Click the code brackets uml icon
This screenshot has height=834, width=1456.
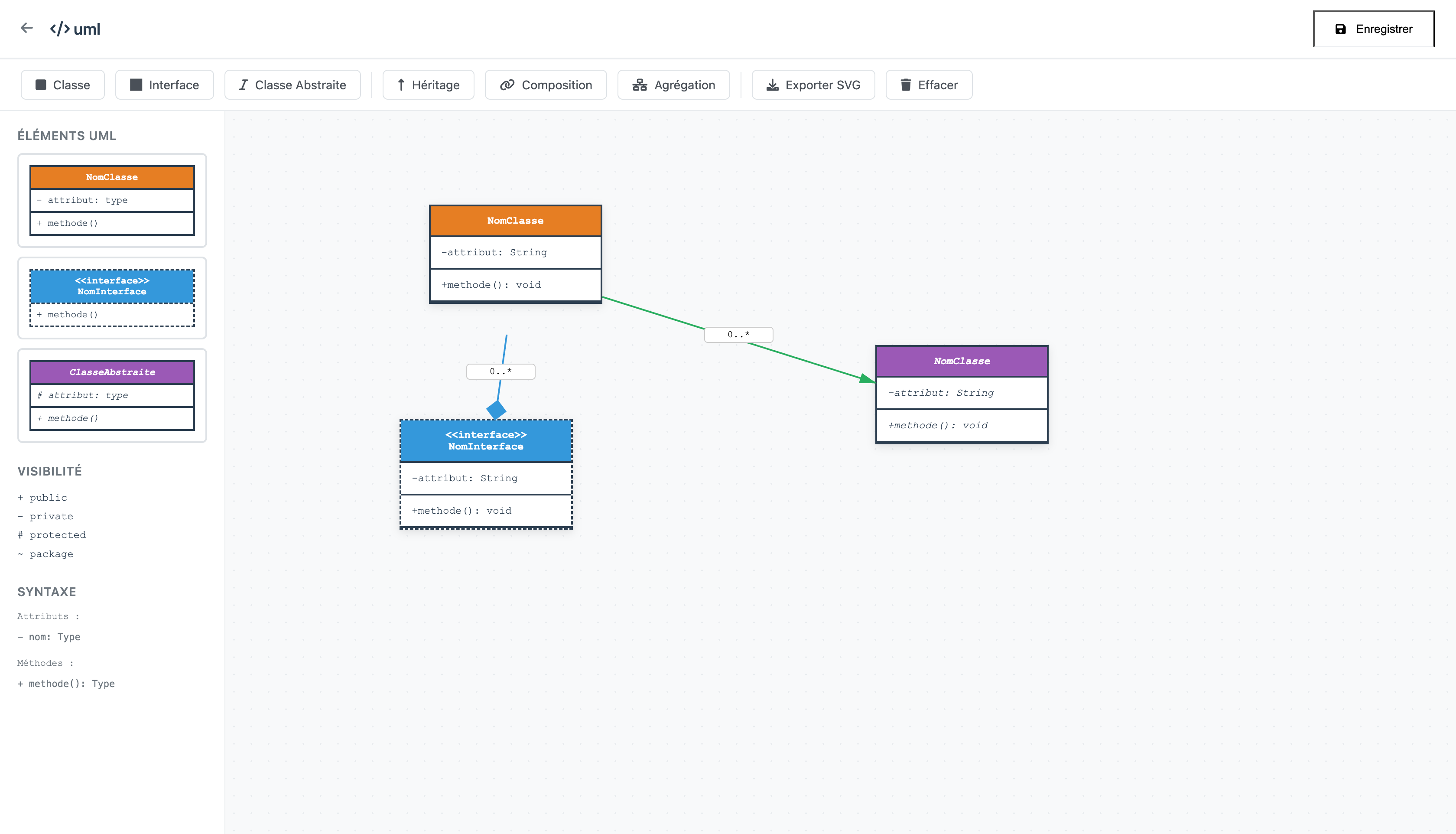point(60,29)
